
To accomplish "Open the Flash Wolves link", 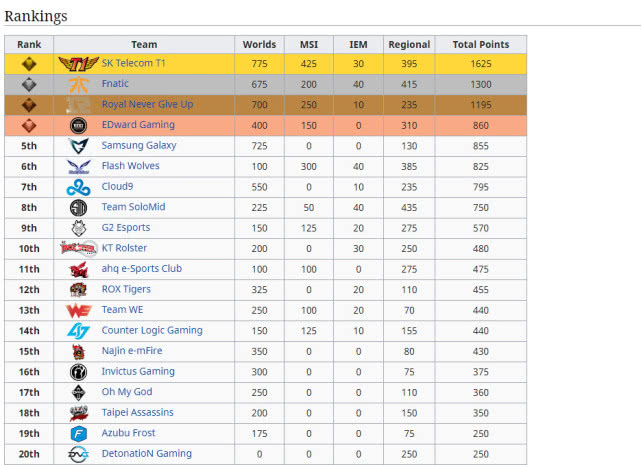I will click(x=130, y=166).
